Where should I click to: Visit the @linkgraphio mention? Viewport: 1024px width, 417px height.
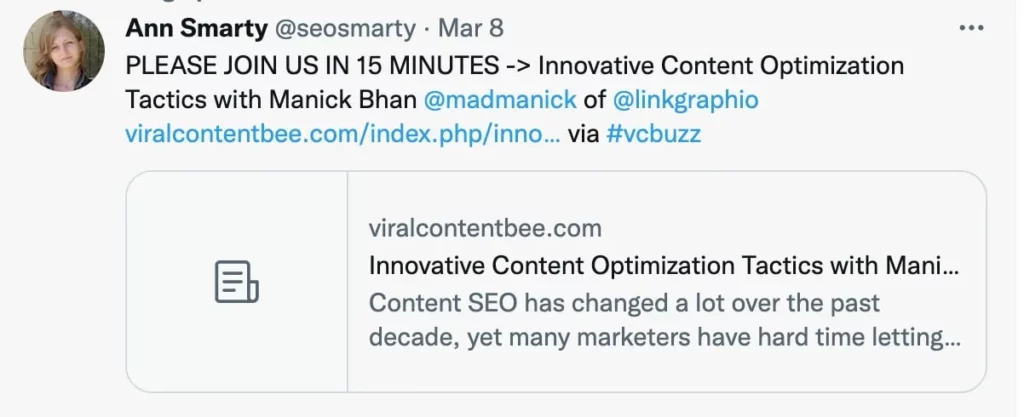685,100
